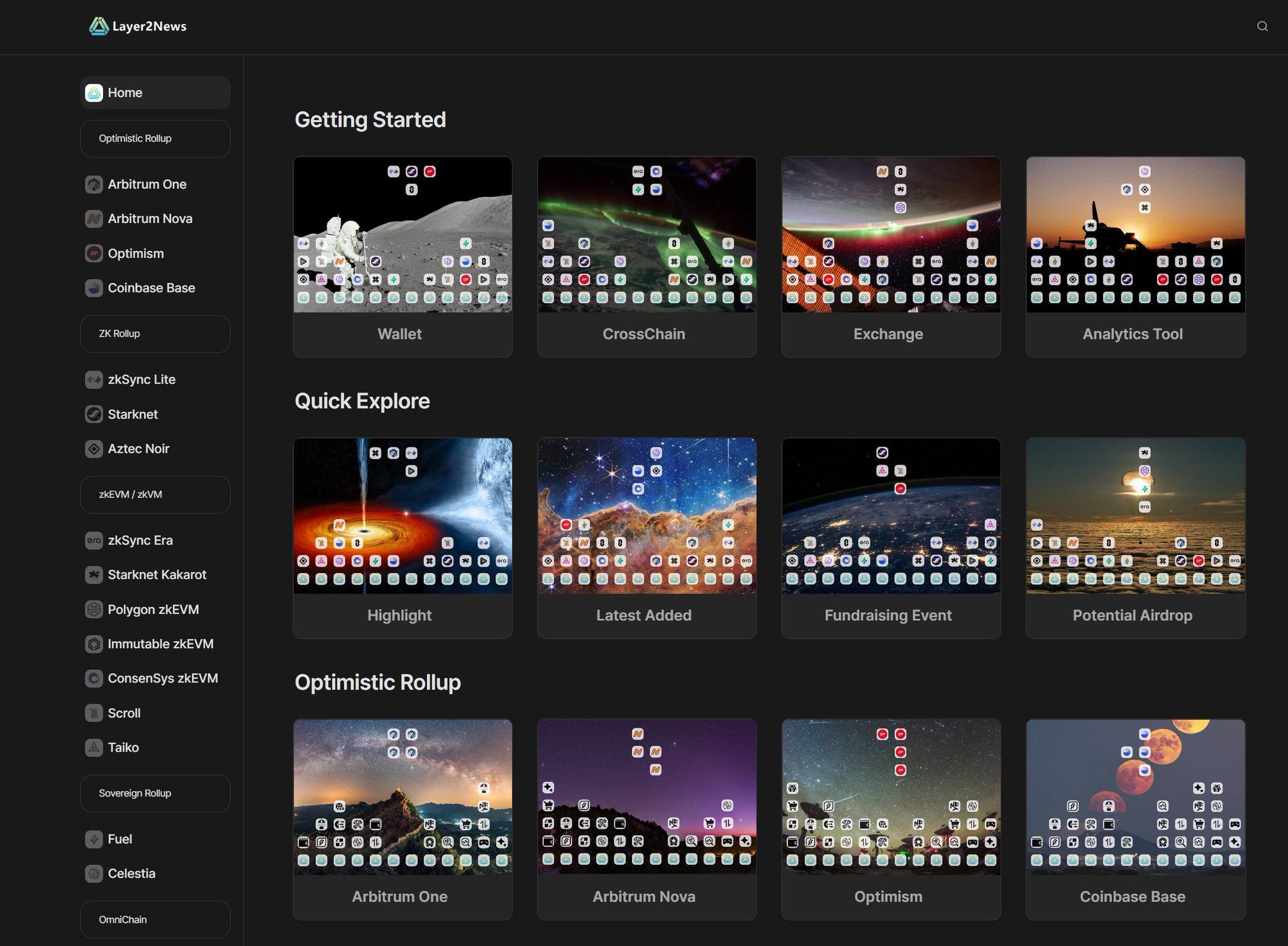Click the Scroll sidebar icon
Image resolution: width=1288 pixels, height=946 pixels.
click(94, 713)
